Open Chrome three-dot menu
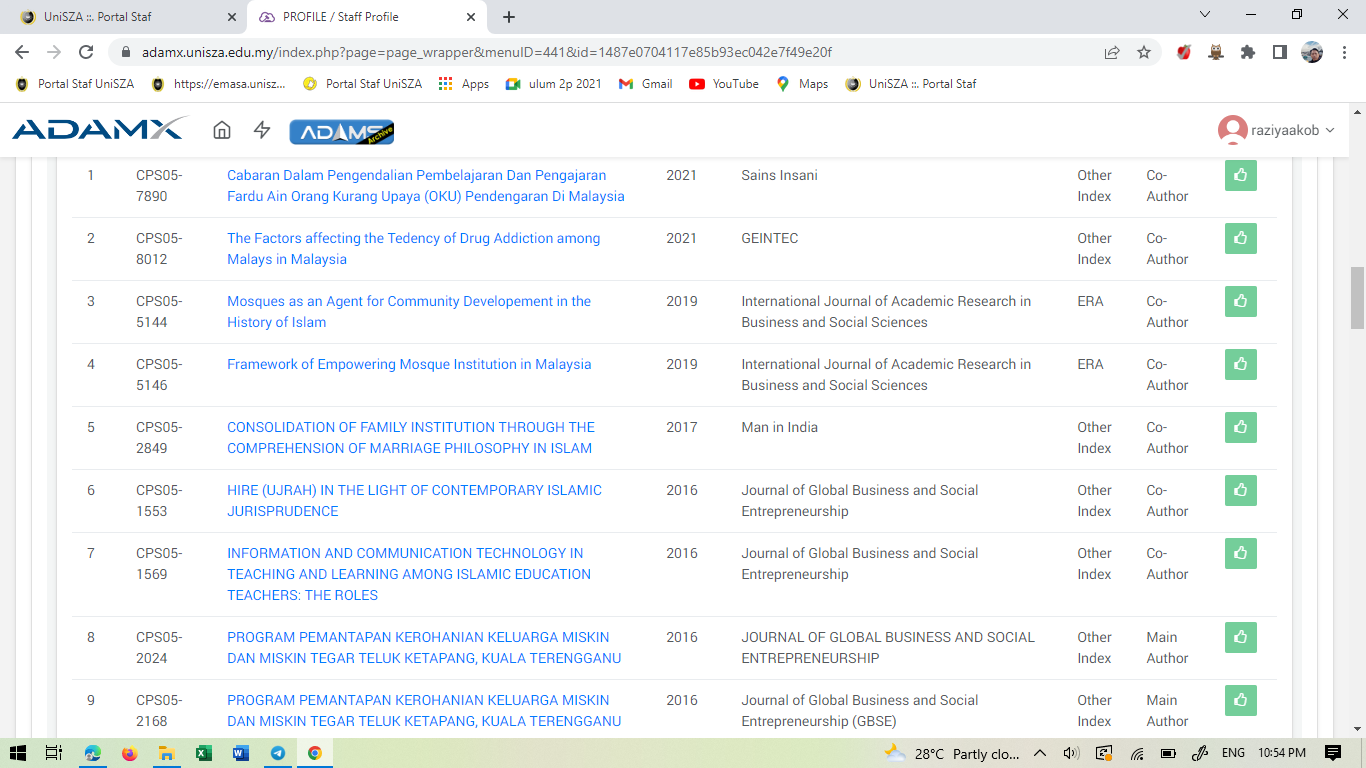Image resolution: width=1366 pixels, height=768 pixels. tap(1344, 52)
